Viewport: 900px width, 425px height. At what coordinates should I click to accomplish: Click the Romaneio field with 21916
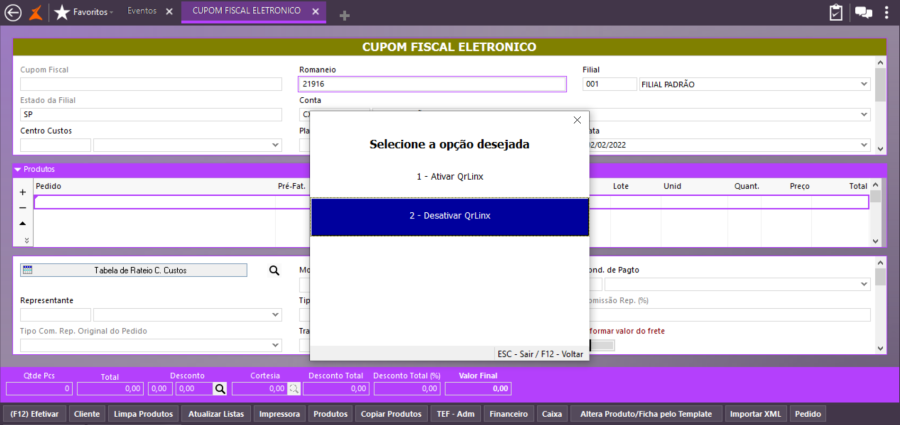432,84
